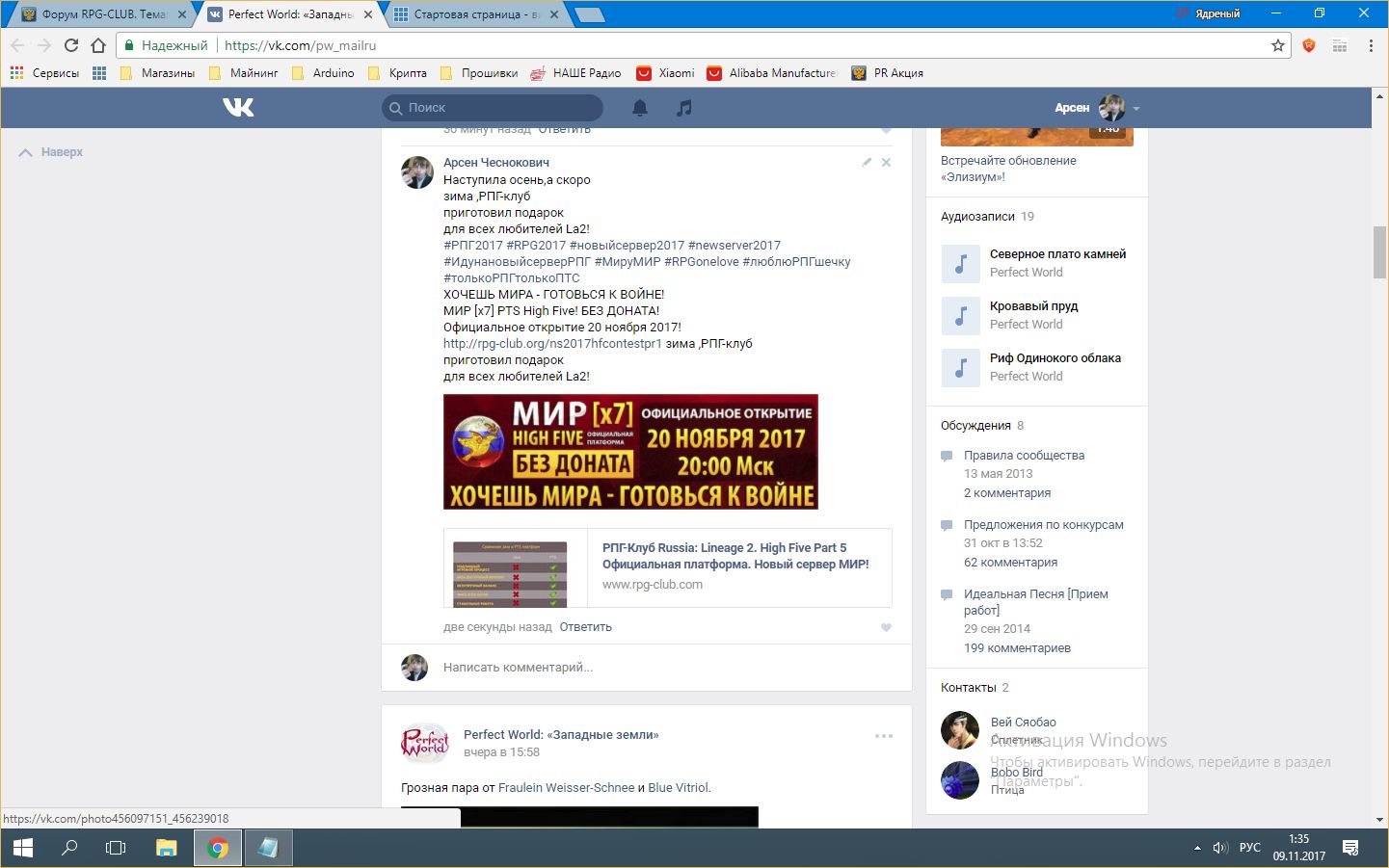
Task: Open the Alibaba Manufacturer bookmark
Action: click(772, 73)
